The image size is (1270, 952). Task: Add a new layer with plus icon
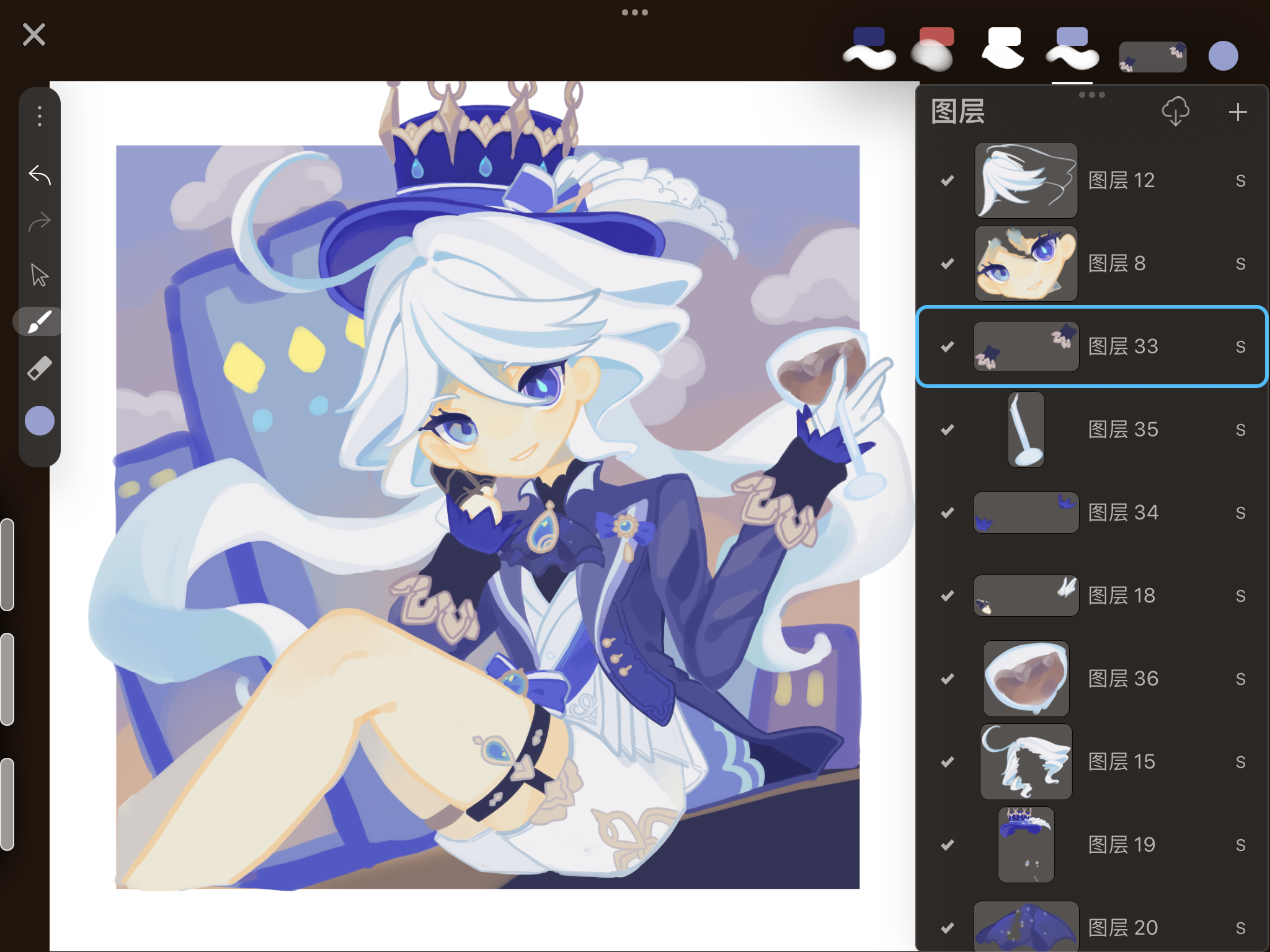(x=1238, y=112)
